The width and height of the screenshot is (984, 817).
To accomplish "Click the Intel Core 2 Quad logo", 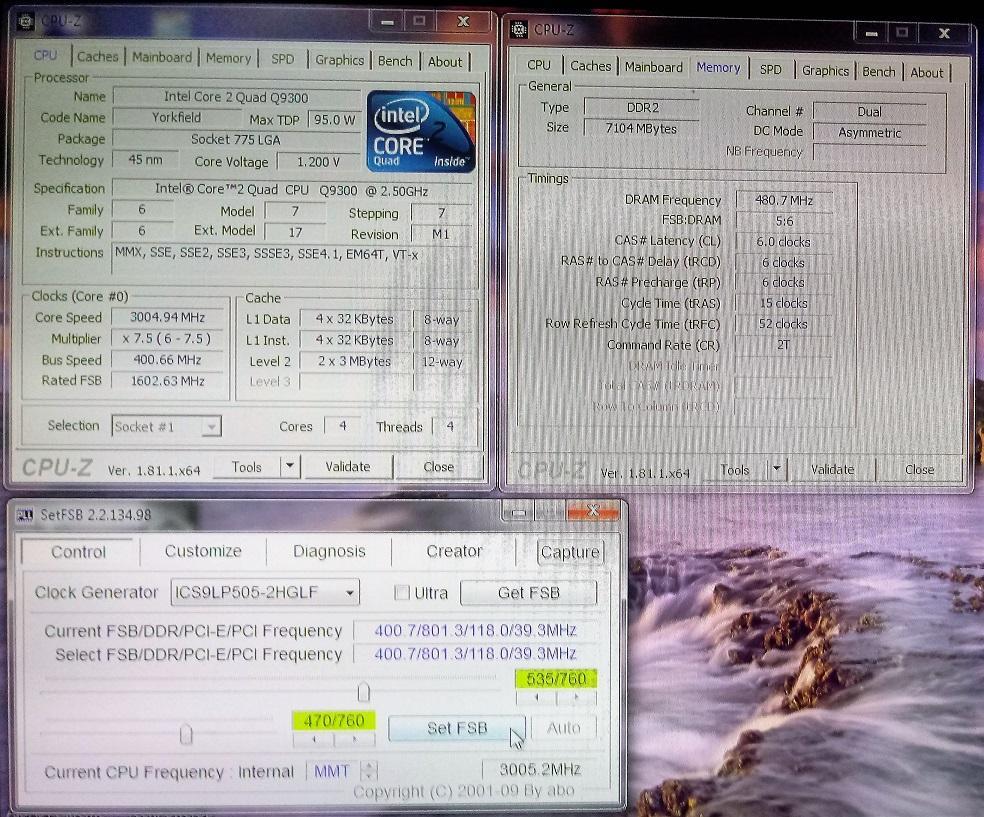I will pos(421,131).
